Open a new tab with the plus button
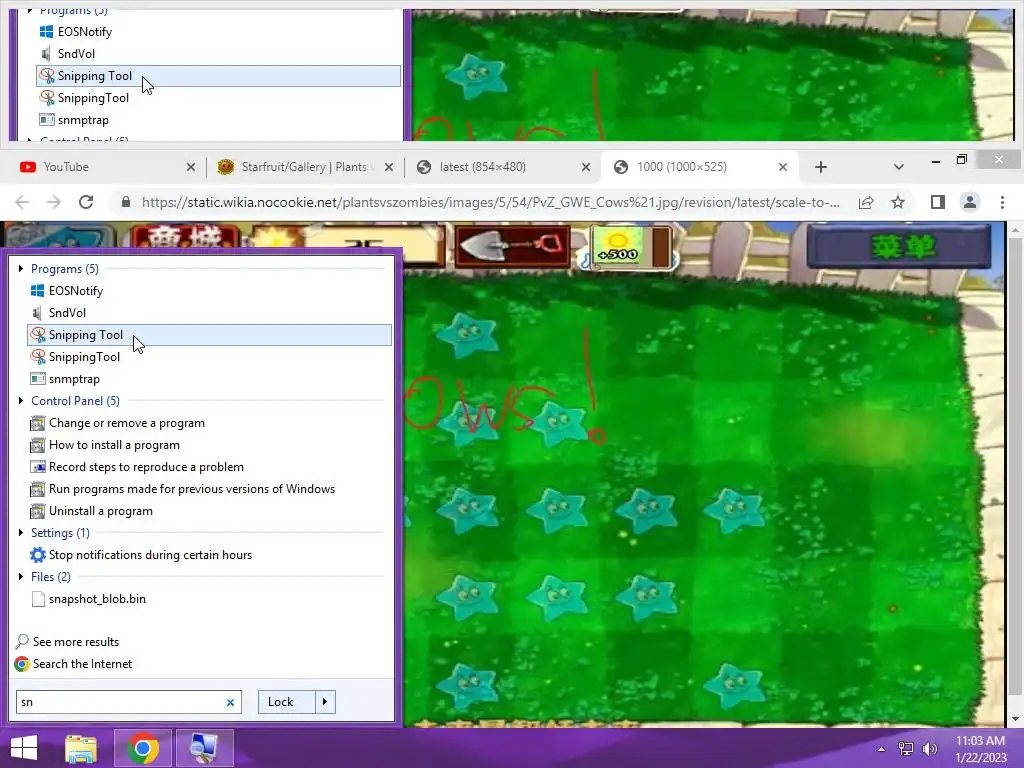 click(821, 167)
